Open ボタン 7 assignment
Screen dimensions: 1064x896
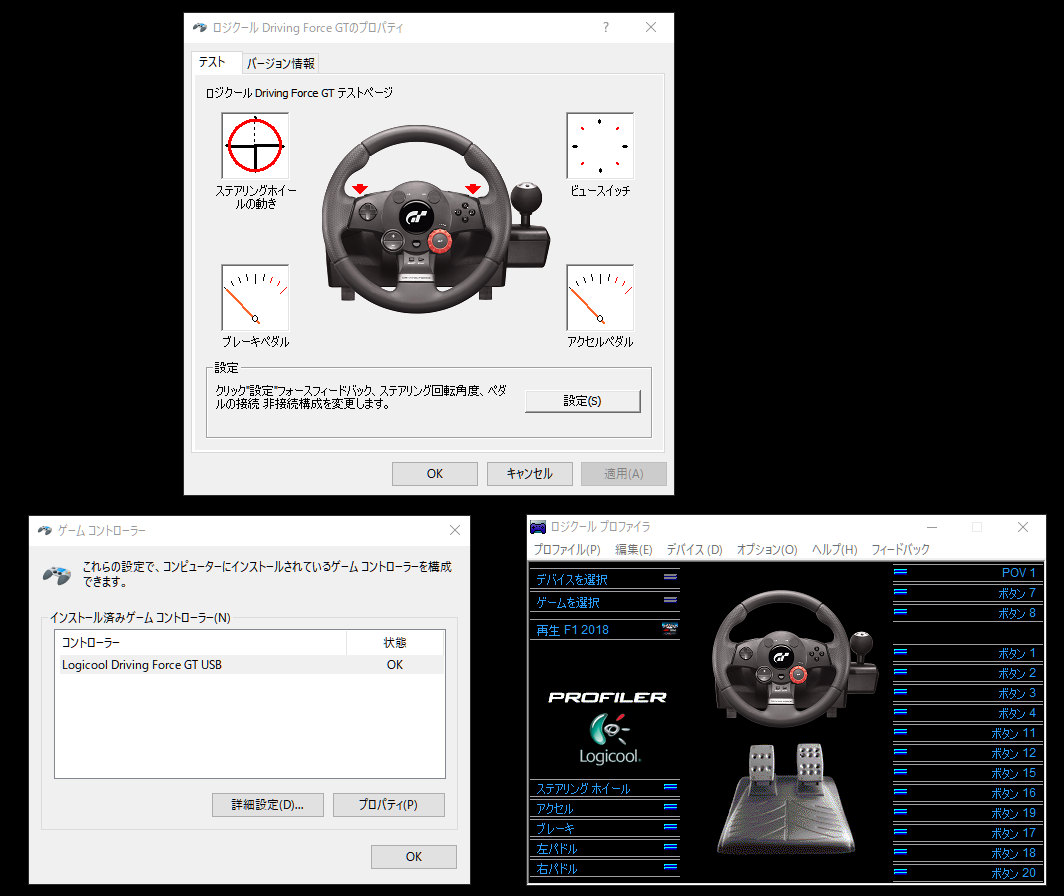pos(968,593)
